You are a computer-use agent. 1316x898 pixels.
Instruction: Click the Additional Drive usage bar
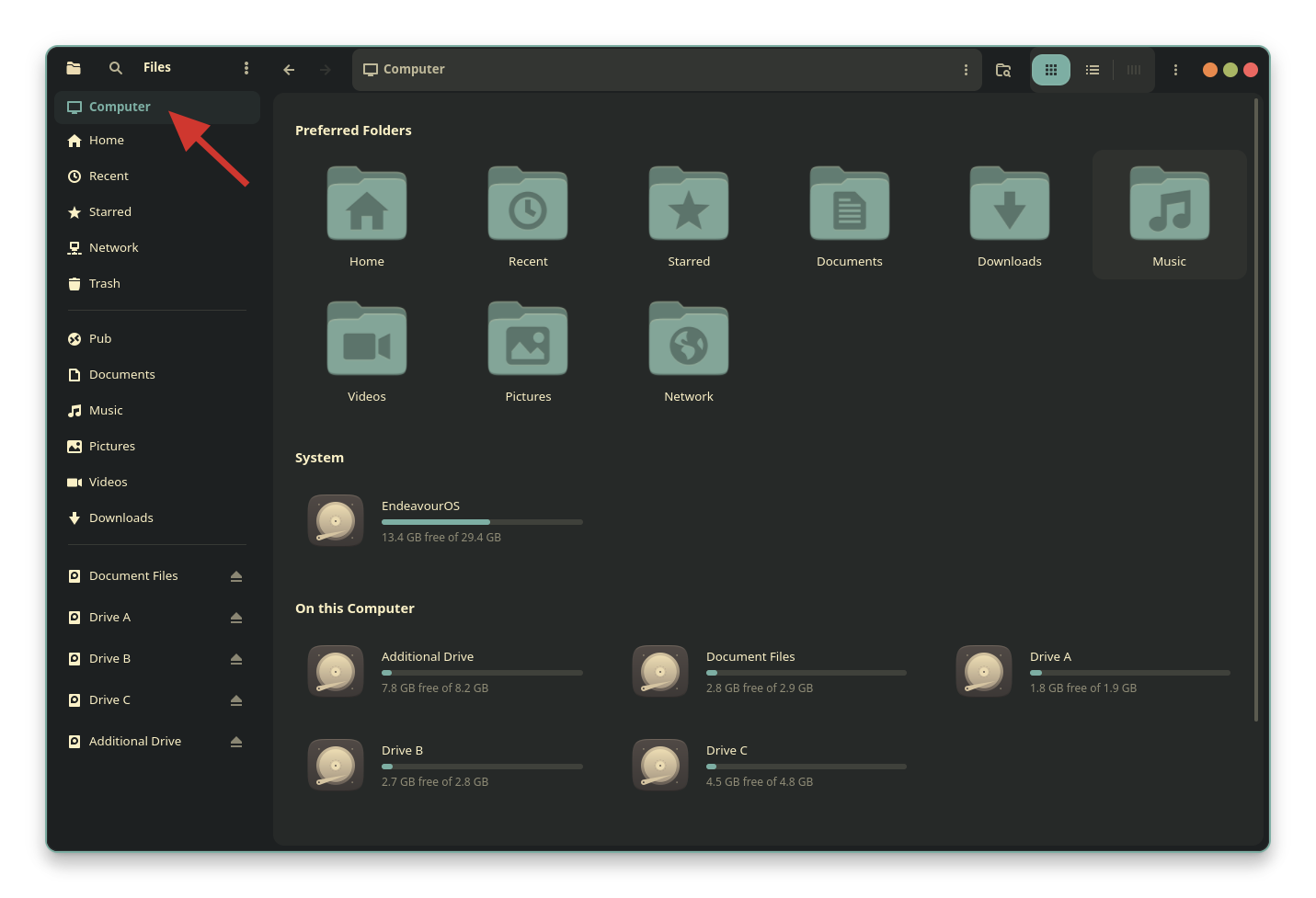click(482, 673)
